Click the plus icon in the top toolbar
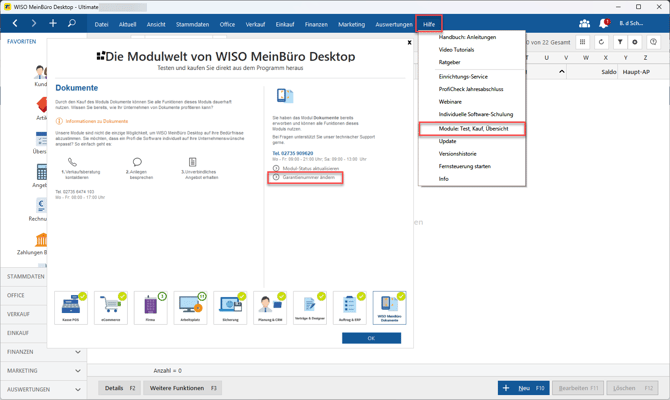 [x=53, y=23]
